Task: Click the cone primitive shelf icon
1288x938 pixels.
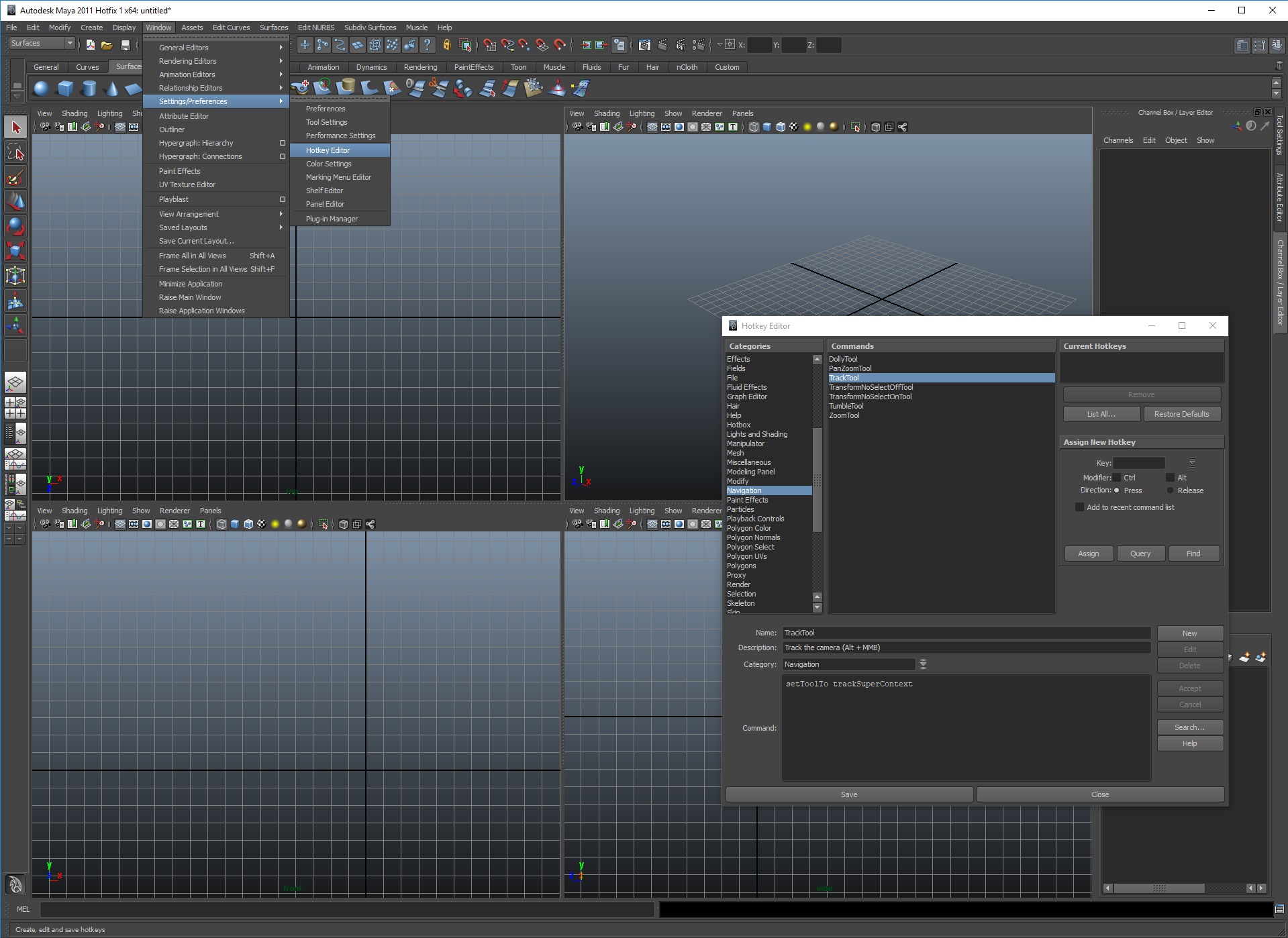Action: tap(112, 88)
